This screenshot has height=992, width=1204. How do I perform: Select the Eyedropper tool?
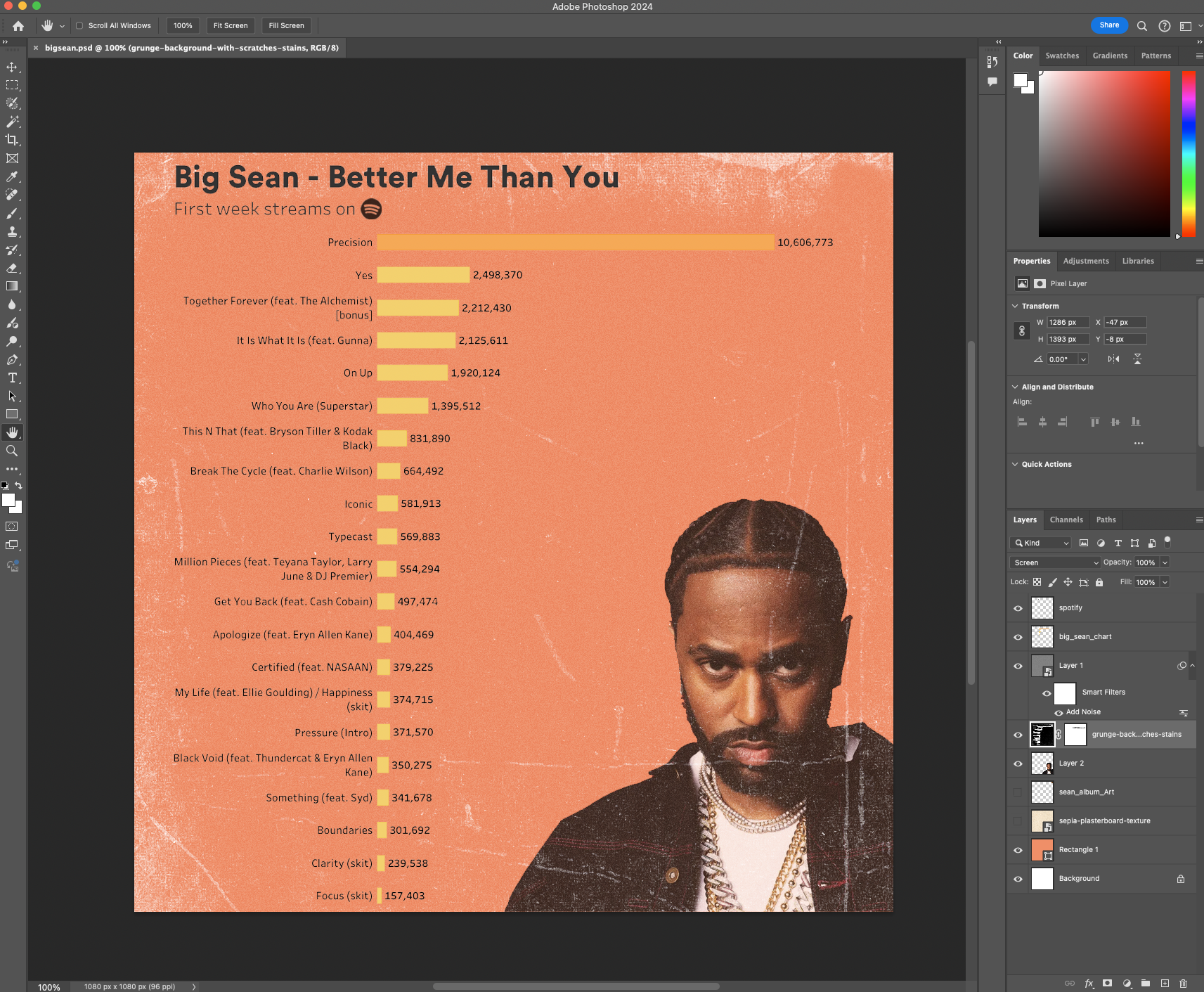click(12, 176)
